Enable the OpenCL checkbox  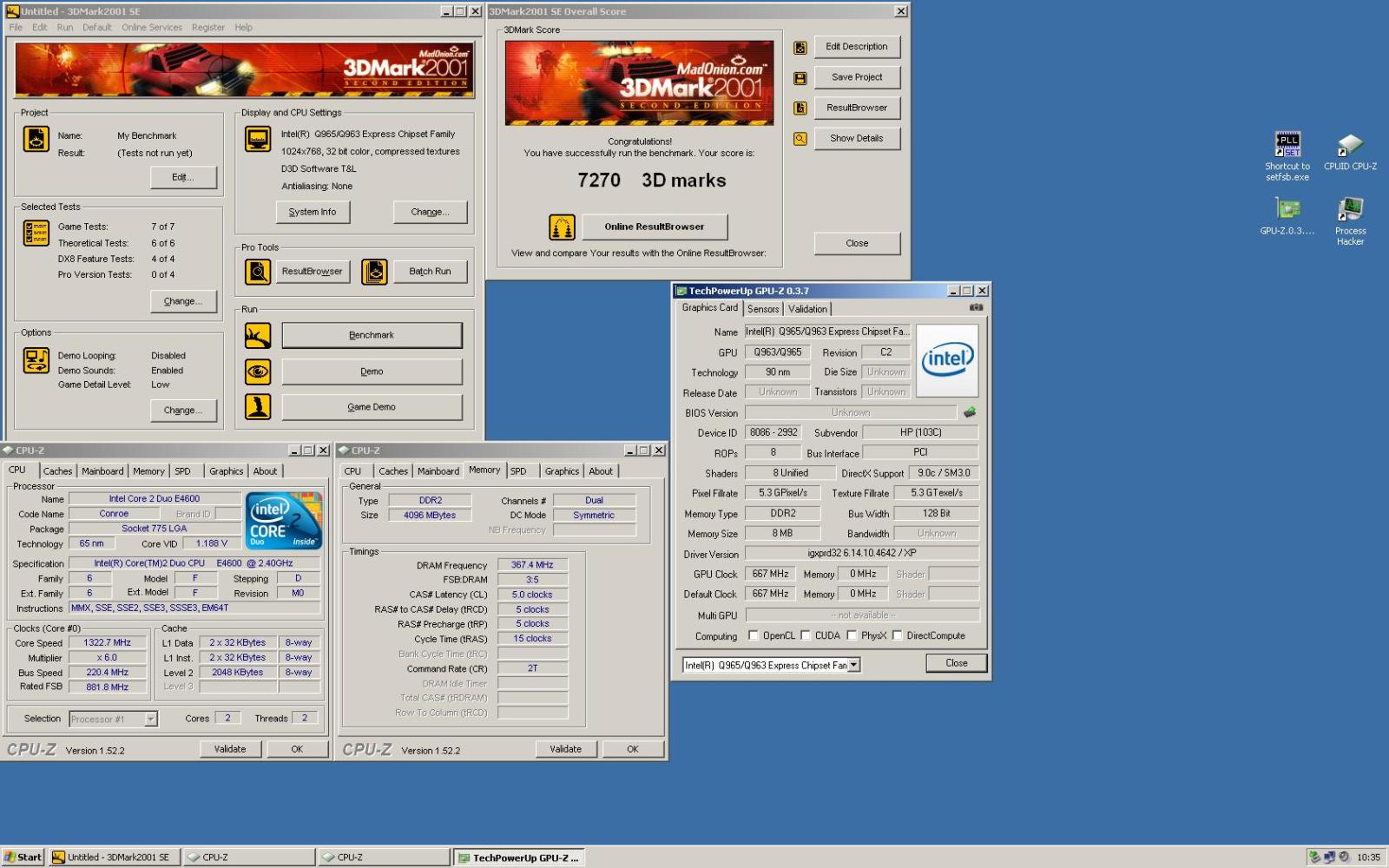[x=754, y=635]
